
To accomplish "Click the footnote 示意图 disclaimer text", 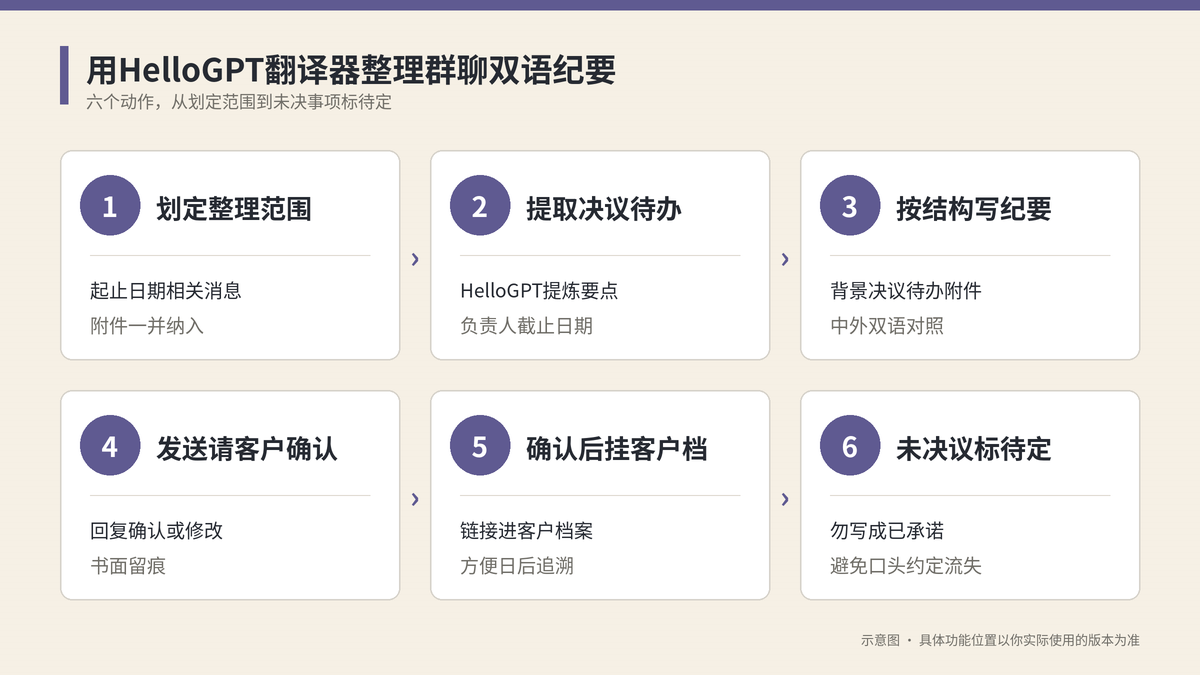I will (x=1000, y=640).
